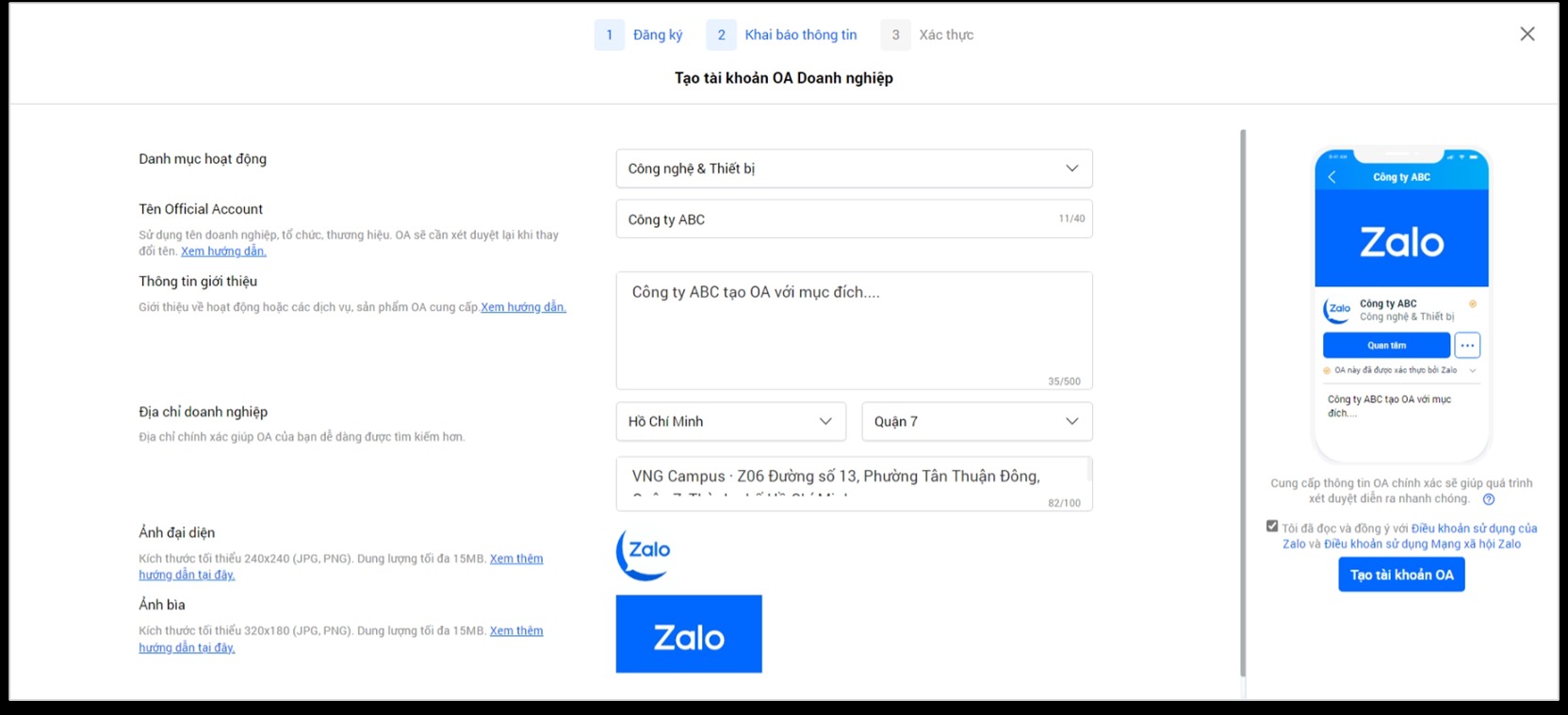Open Xem hướng dẫn link under Tên Official Account
Viewport: 1568px width, 715px height.
(223, 252)
